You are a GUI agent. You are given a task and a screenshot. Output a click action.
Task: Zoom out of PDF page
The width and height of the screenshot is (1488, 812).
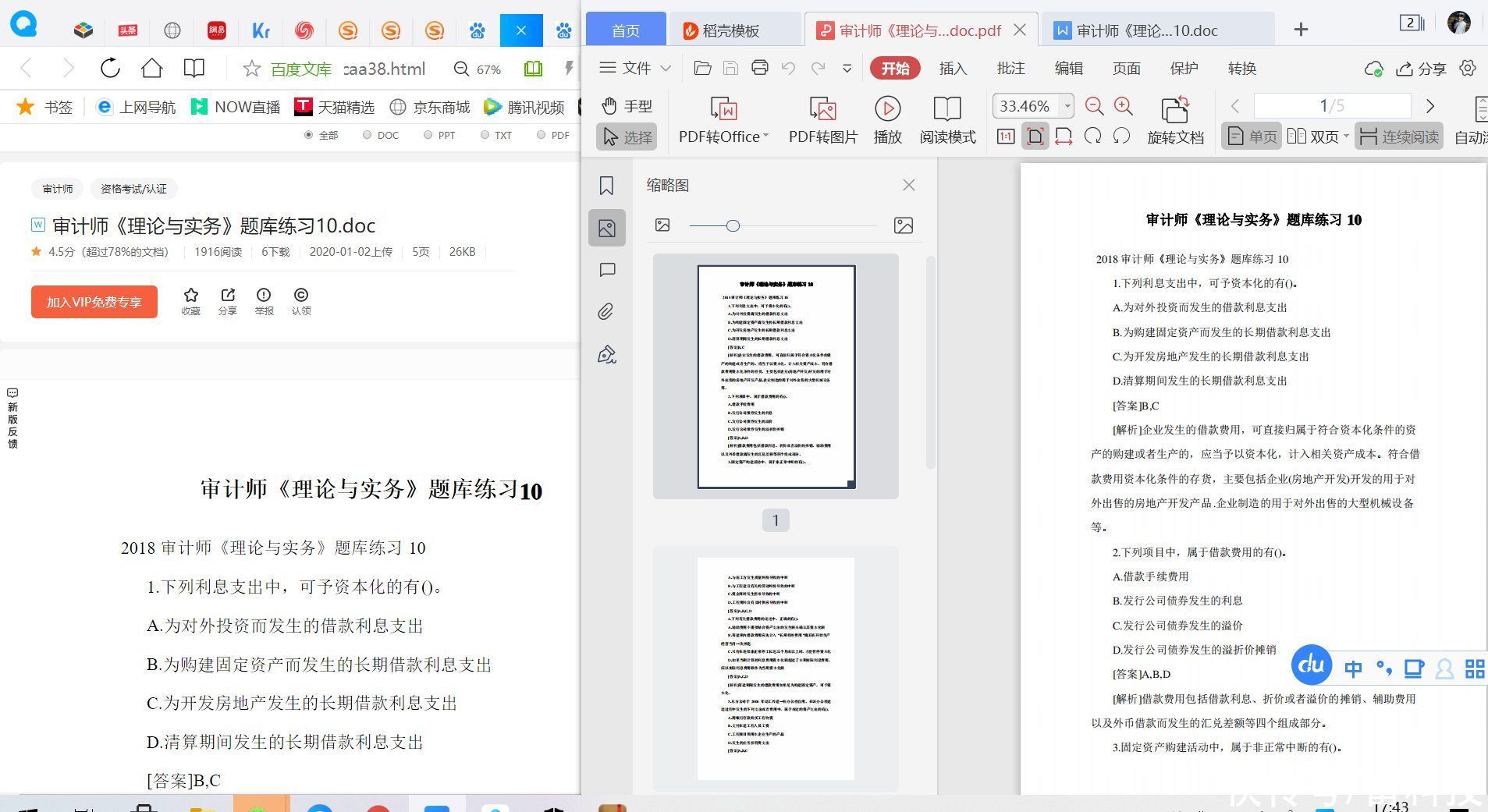point(1094,106)
